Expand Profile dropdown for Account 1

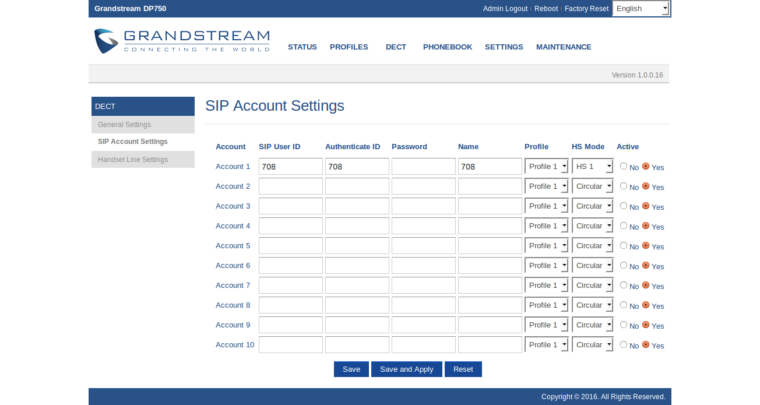tap(546, 166)
